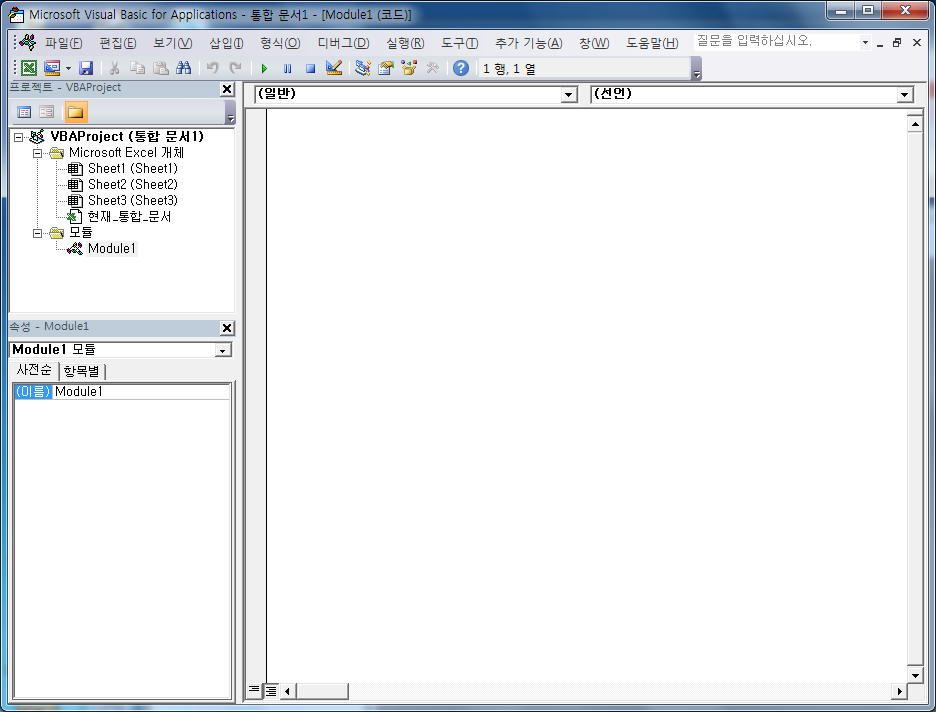Switch to the 항목별 properties tab
936x712 pixels.
click(x=81, y=371)
